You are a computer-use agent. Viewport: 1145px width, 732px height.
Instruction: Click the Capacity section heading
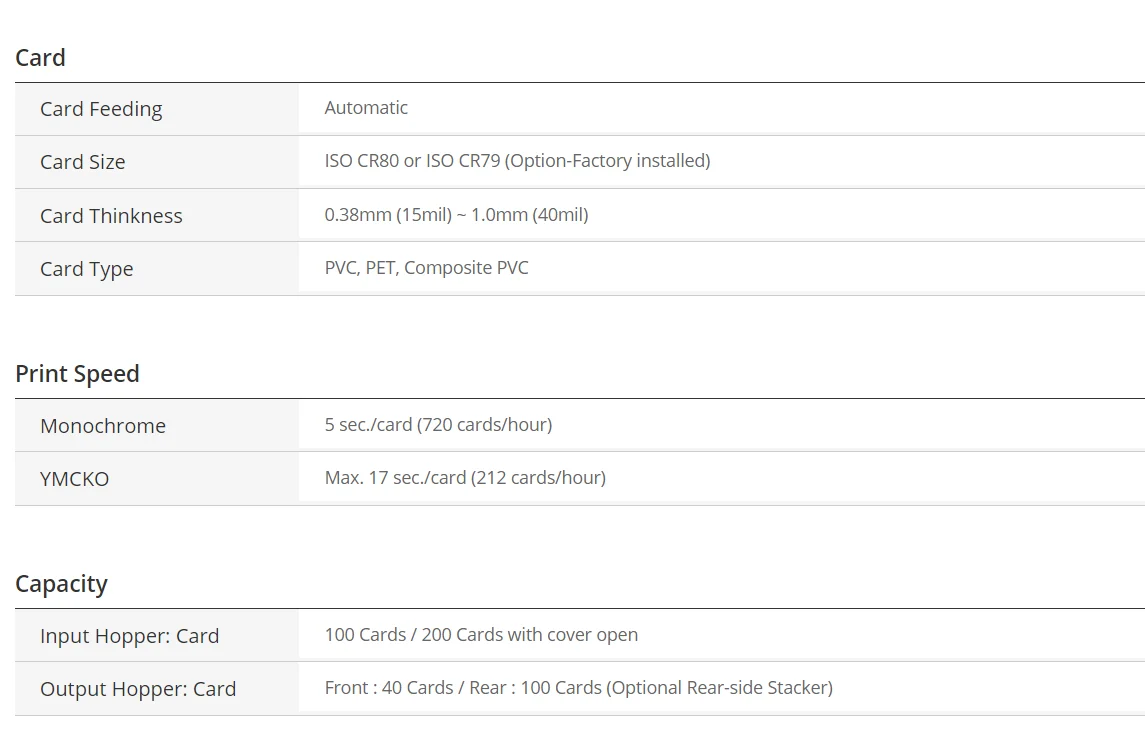(61, 584)
